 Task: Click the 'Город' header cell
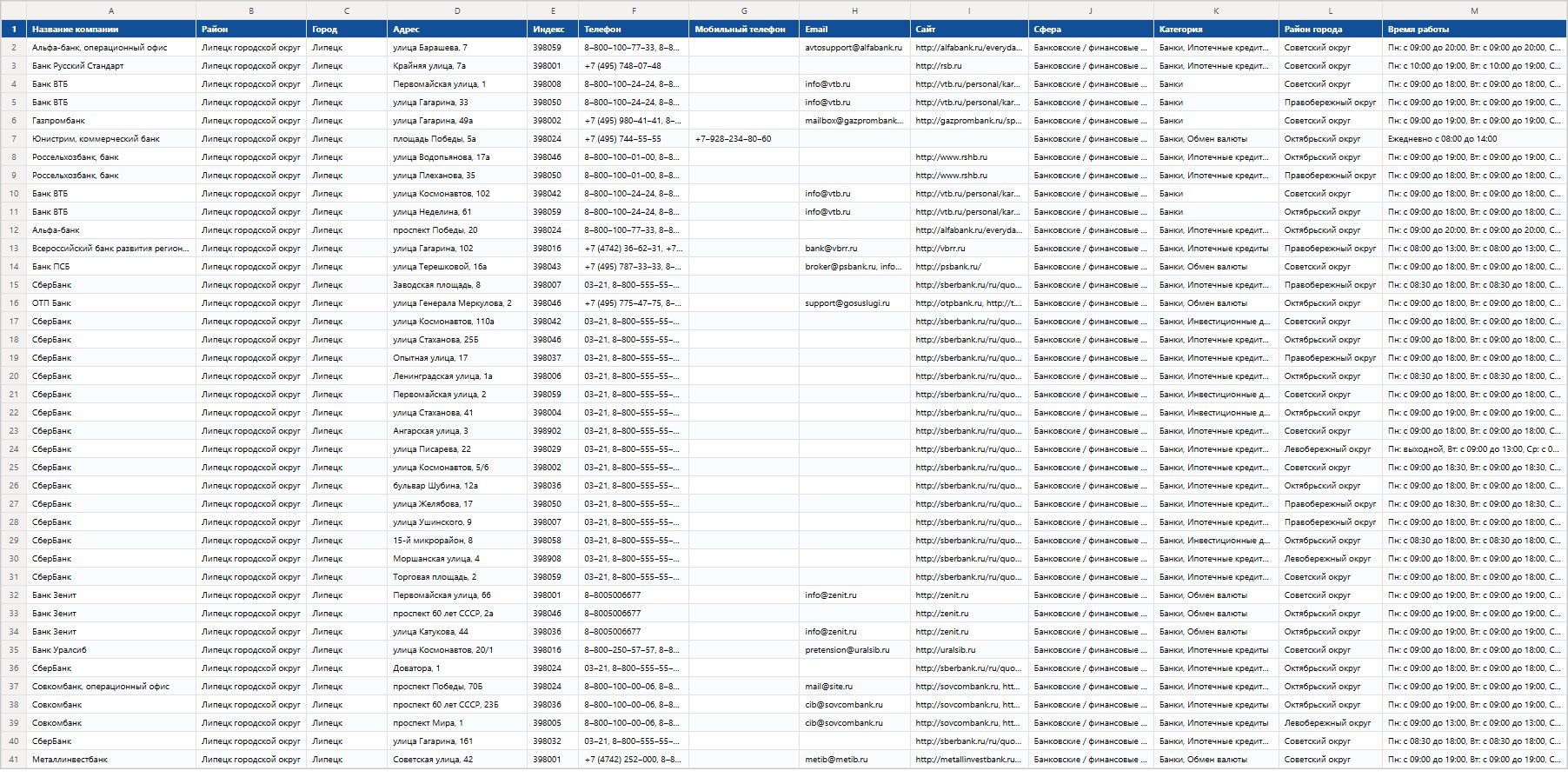(347, 29)
